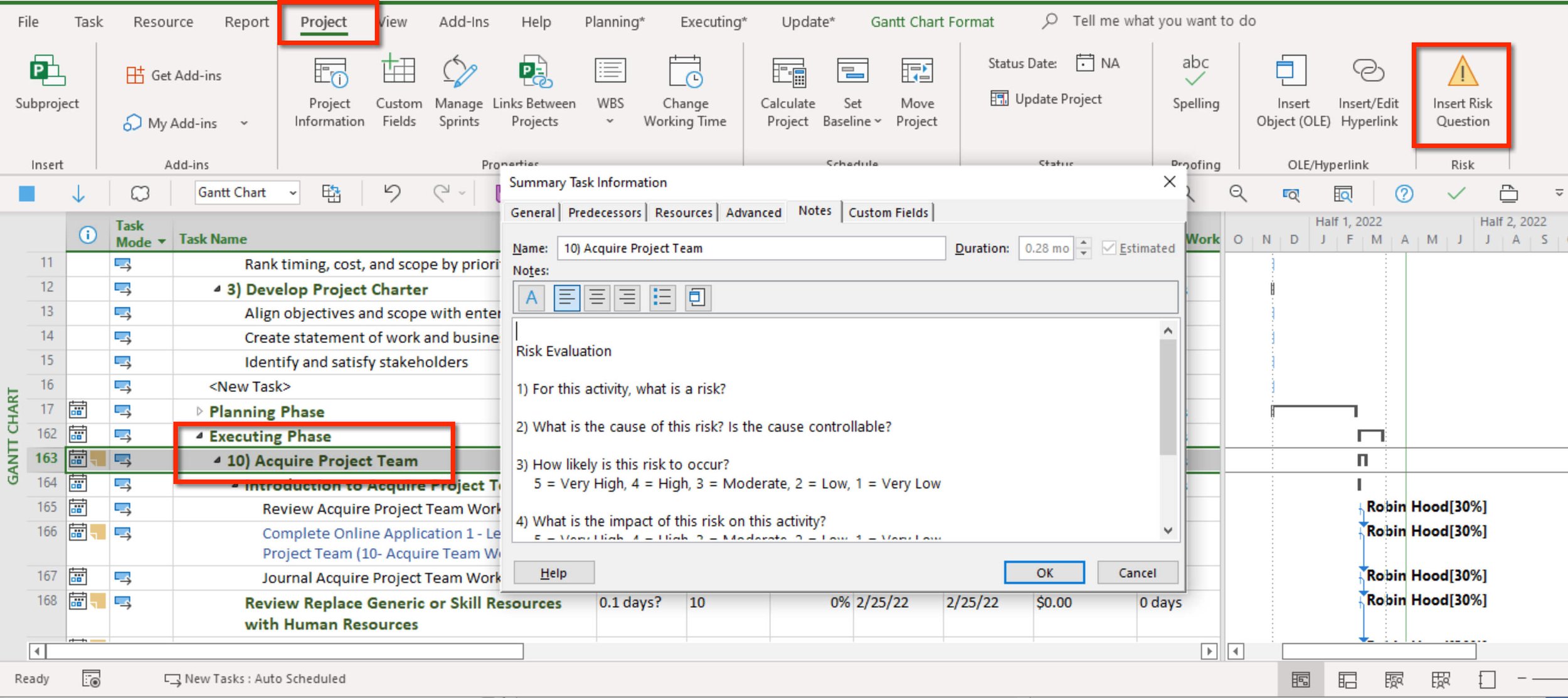Click the task Name input field
Image resolution: width=1568 pixels, height=698 pixels.
coord(751,248)
